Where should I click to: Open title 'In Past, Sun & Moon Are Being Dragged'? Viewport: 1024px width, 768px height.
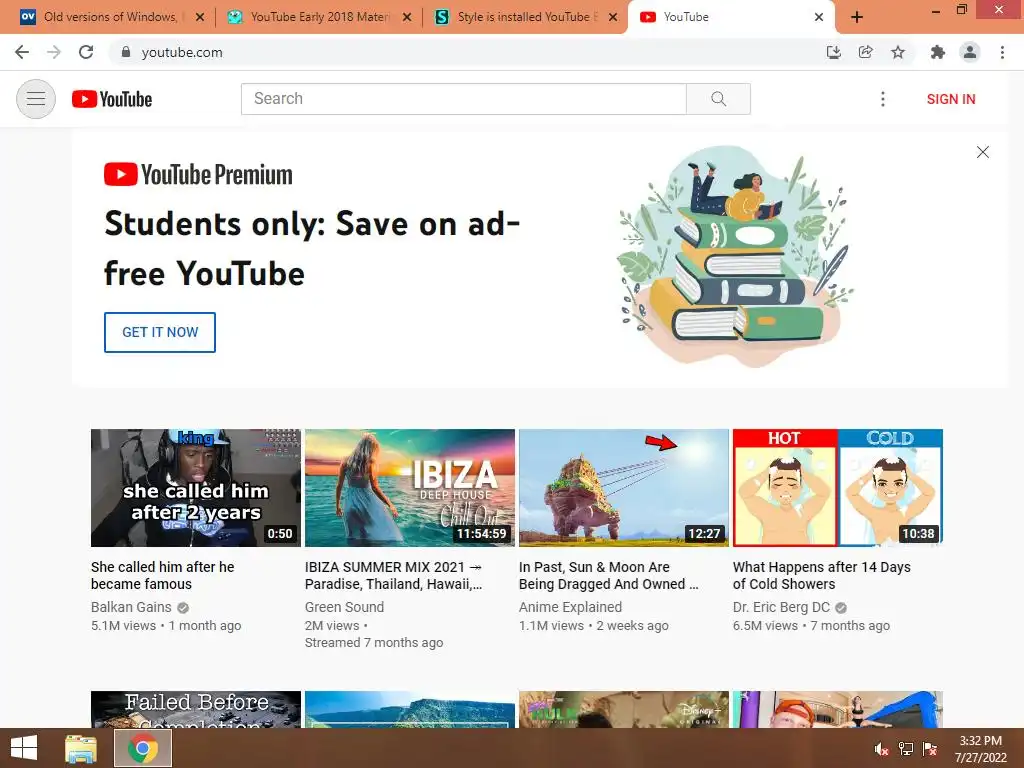(609, 575)
